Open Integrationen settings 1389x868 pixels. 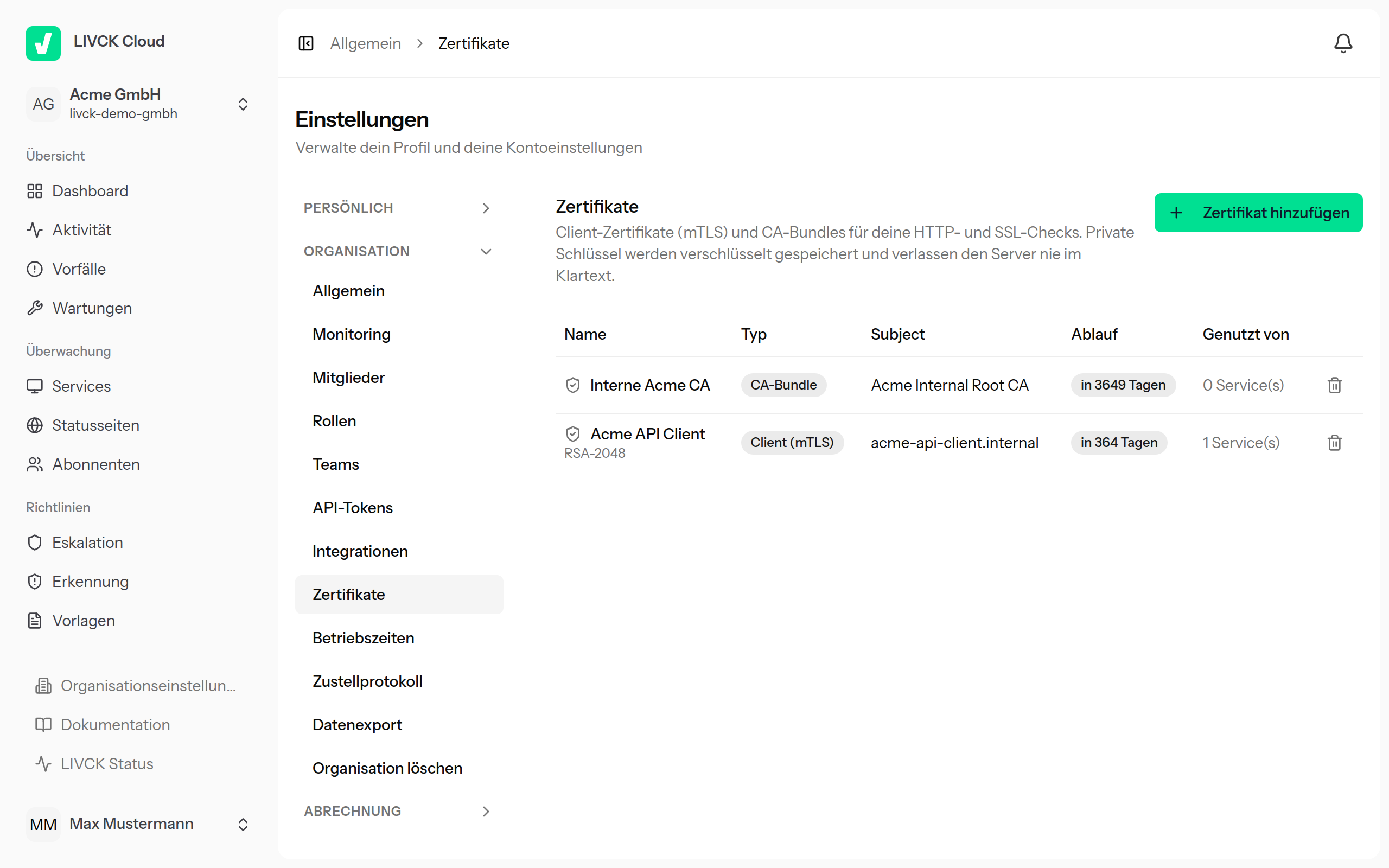(x=399, y=551)
